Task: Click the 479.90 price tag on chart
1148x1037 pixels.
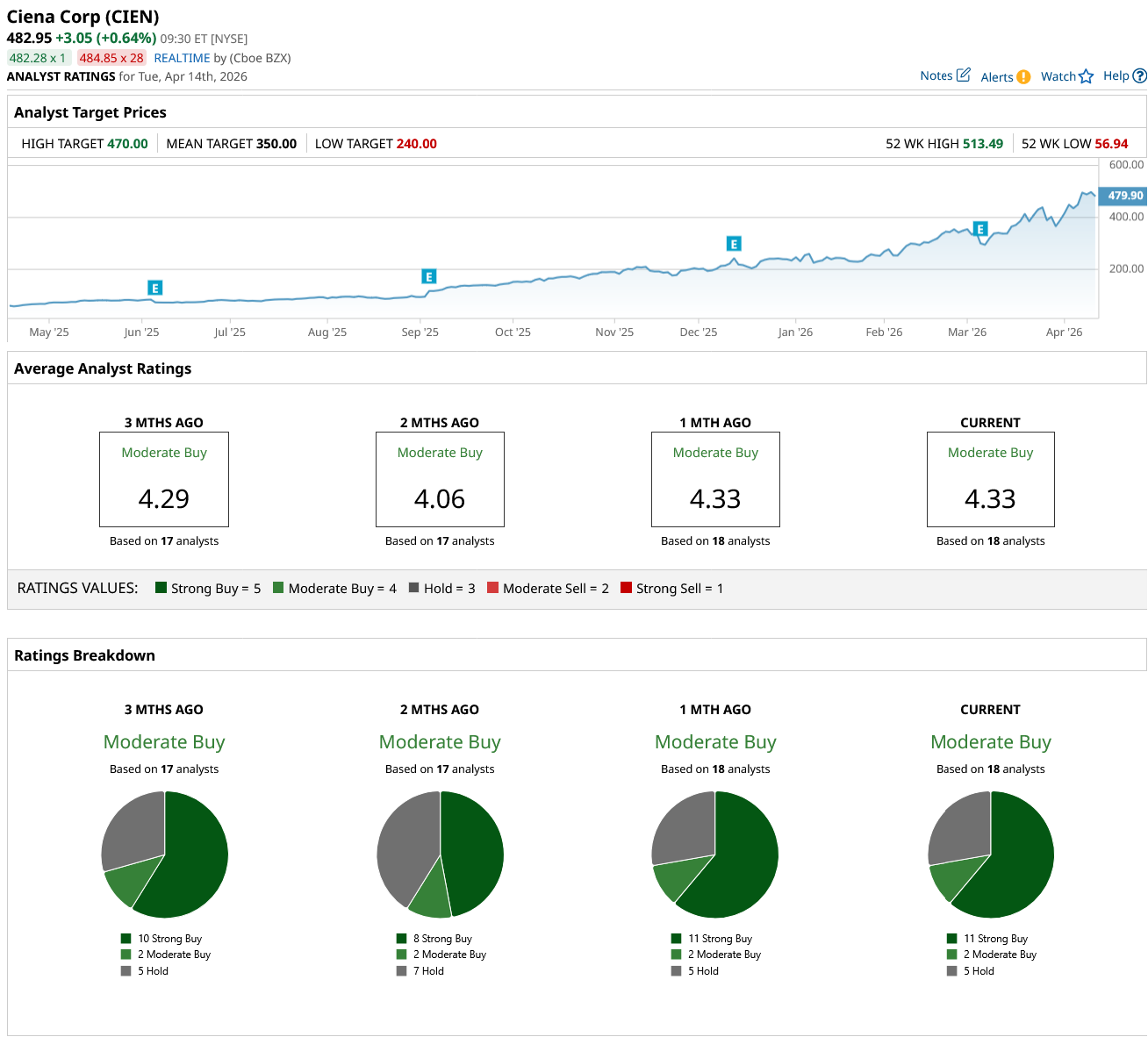Action: pyautogui.click(x=1123, y=196)
